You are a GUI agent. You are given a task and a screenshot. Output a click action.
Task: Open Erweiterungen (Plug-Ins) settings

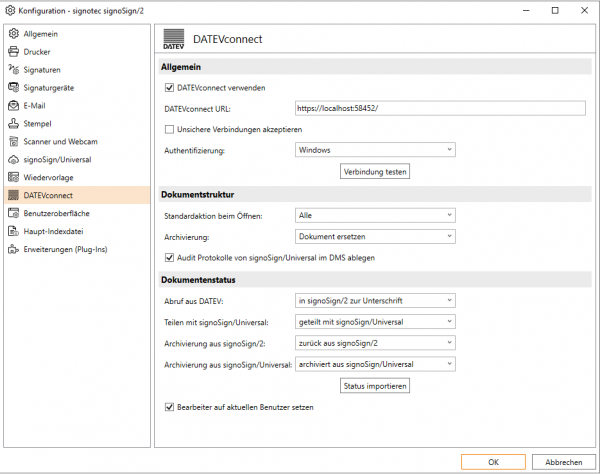(77, 249)
